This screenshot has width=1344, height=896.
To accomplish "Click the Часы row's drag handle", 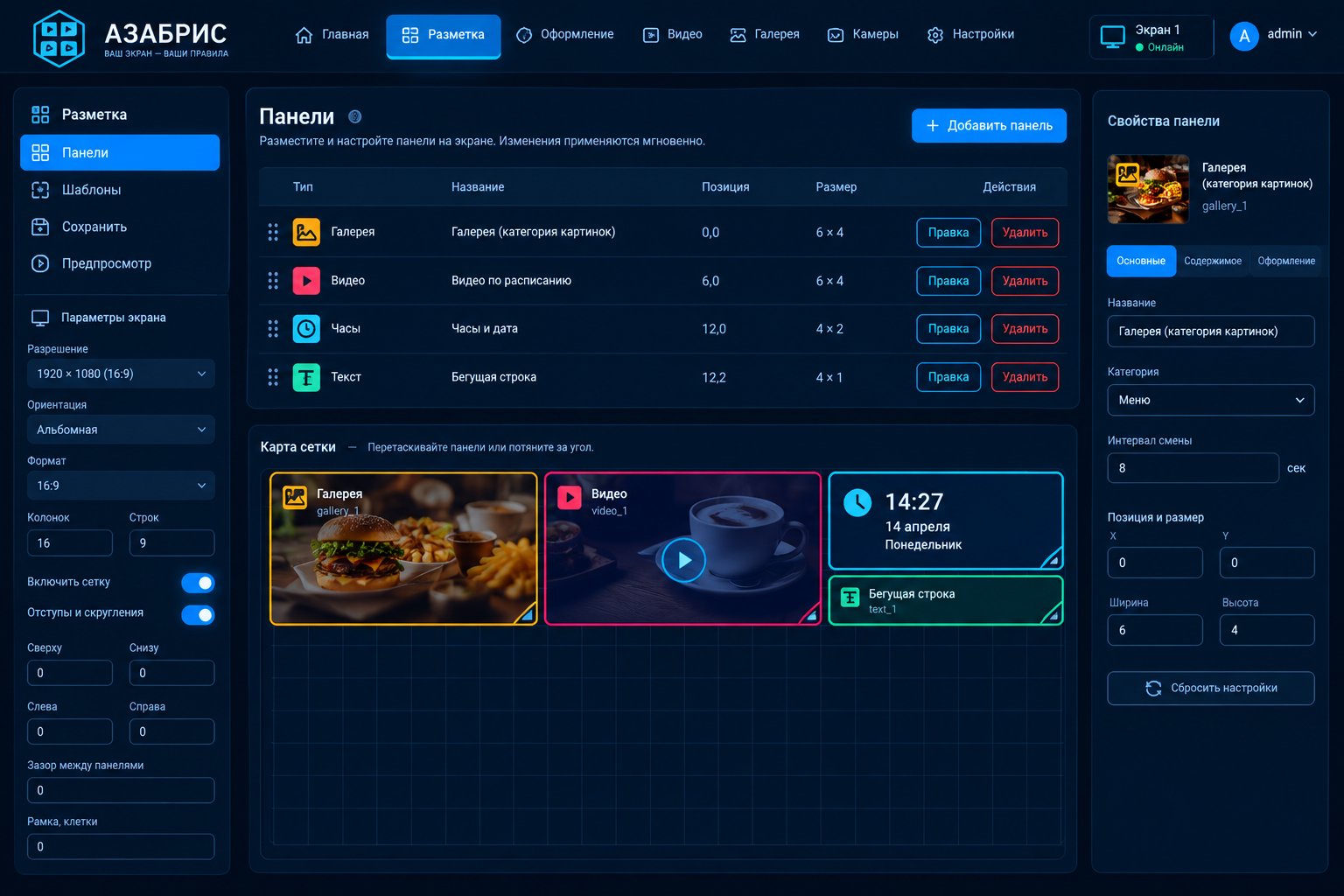I will pyautogui.click(x=273, y=329).
